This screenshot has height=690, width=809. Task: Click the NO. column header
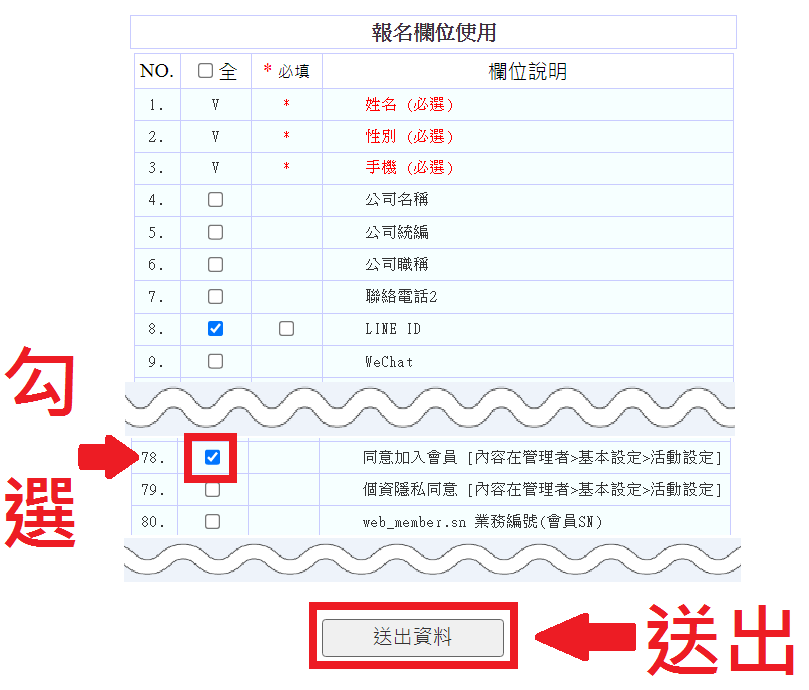[157, 71]
